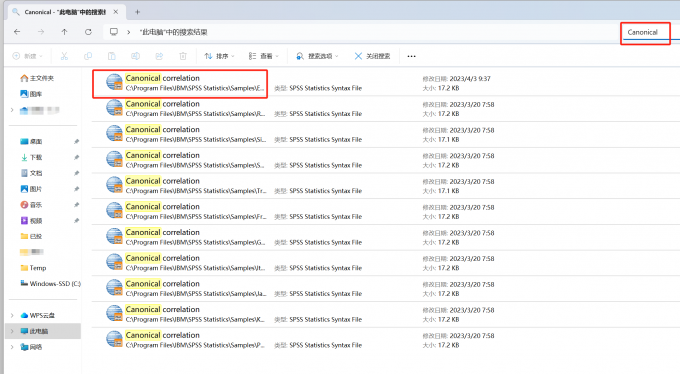Click the pin icon beside 视频
Image resolution: width=680 pixels, height=374 pixels.
click(76, 220)
